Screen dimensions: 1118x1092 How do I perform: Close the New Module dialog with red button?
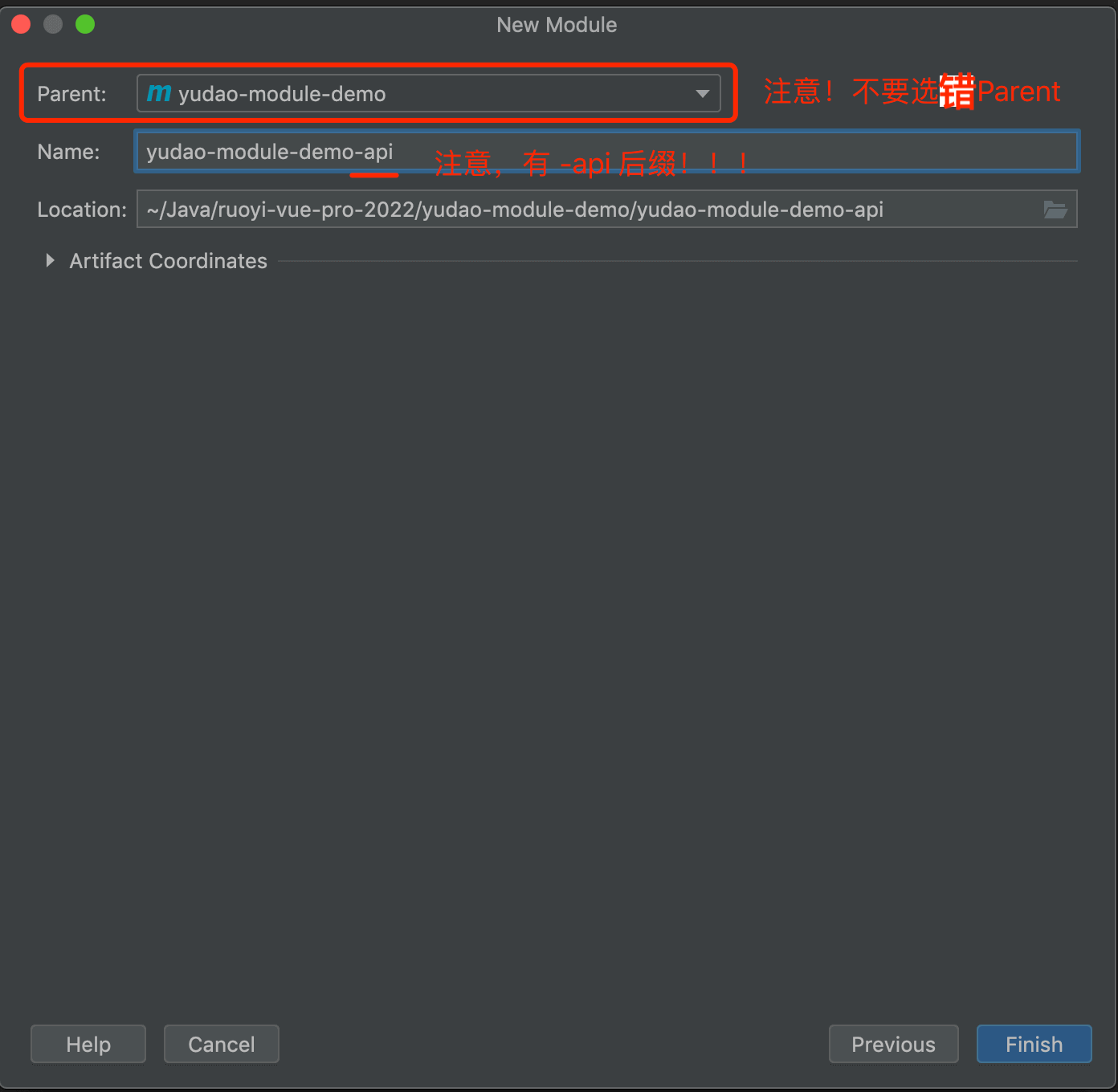click(x=22, y=25)
